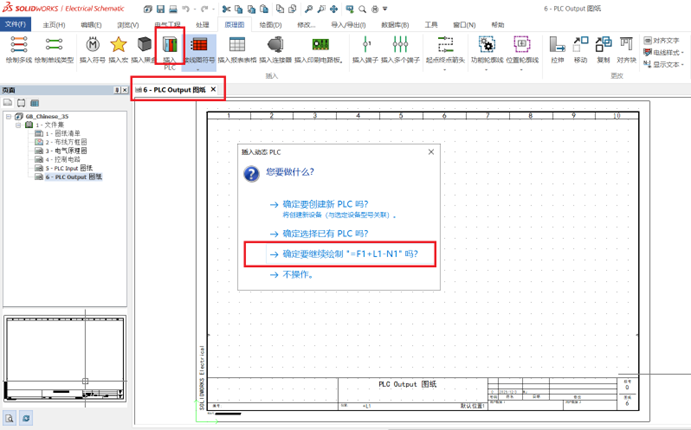Open the 接线图符号 dropdown arrow
This screenshot has height=430, width=691.
click(x=199, y=69)
